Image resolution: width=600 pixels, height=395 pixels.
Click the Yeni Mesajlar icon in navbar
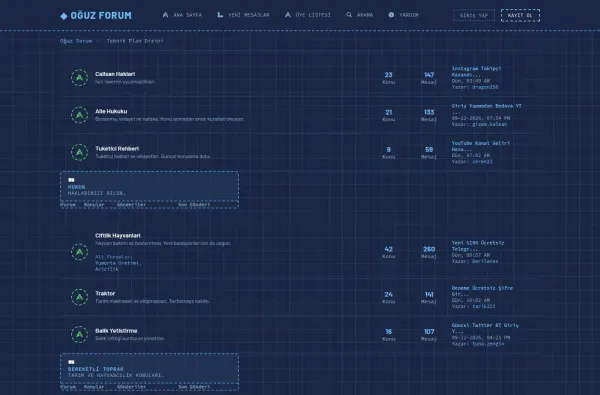pyautogui.click(x=220, y=15)
